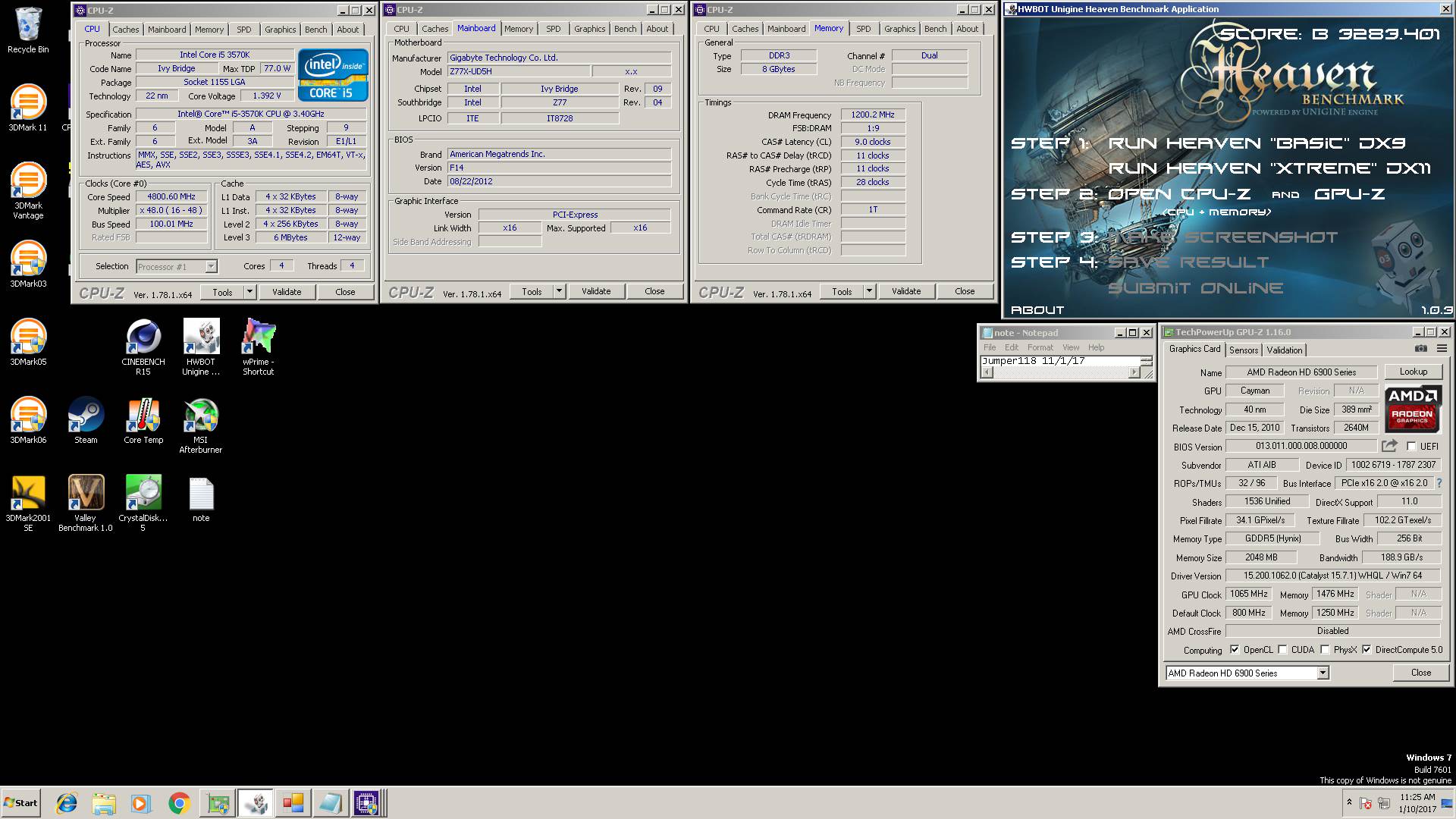Image resolution: width=1456 pixels, height=819 pixels.
Task: Open the 3DMark2001 SE desktop shortcut
Action: tap(28, 503)
